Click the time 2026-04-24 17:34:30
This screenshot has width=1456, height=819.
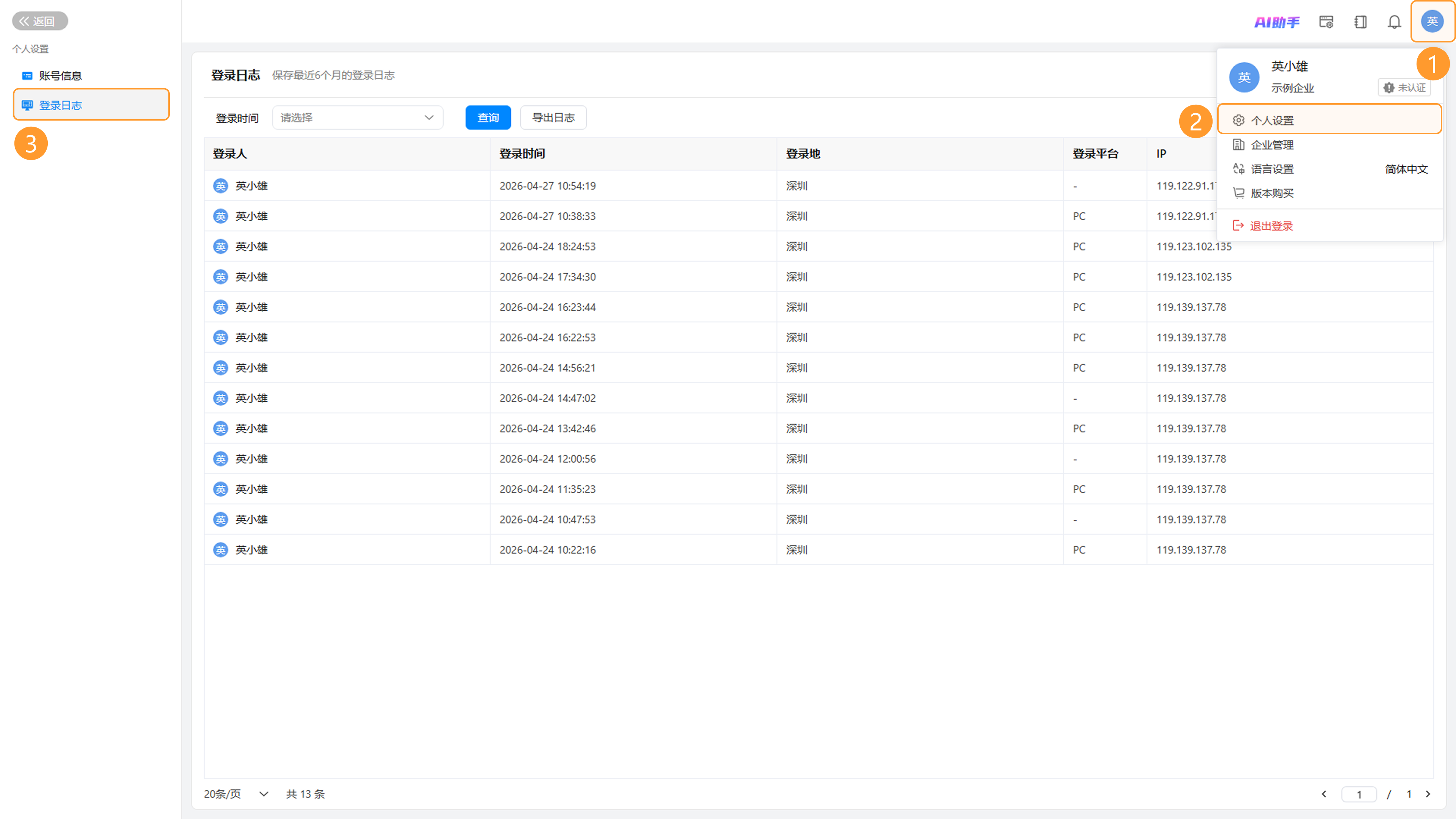coord(547,277)
